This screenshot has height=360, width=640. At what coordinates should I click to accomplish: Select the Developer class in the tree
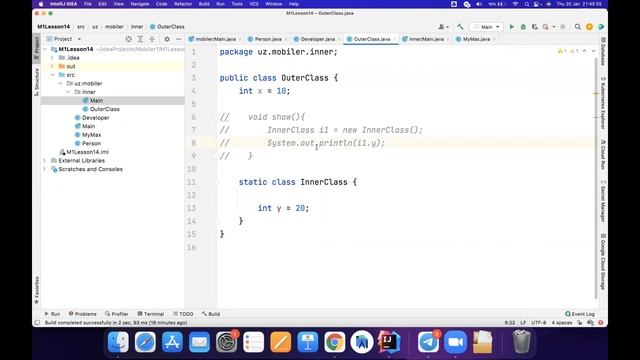pyautogui.click(x=96, y=118)
